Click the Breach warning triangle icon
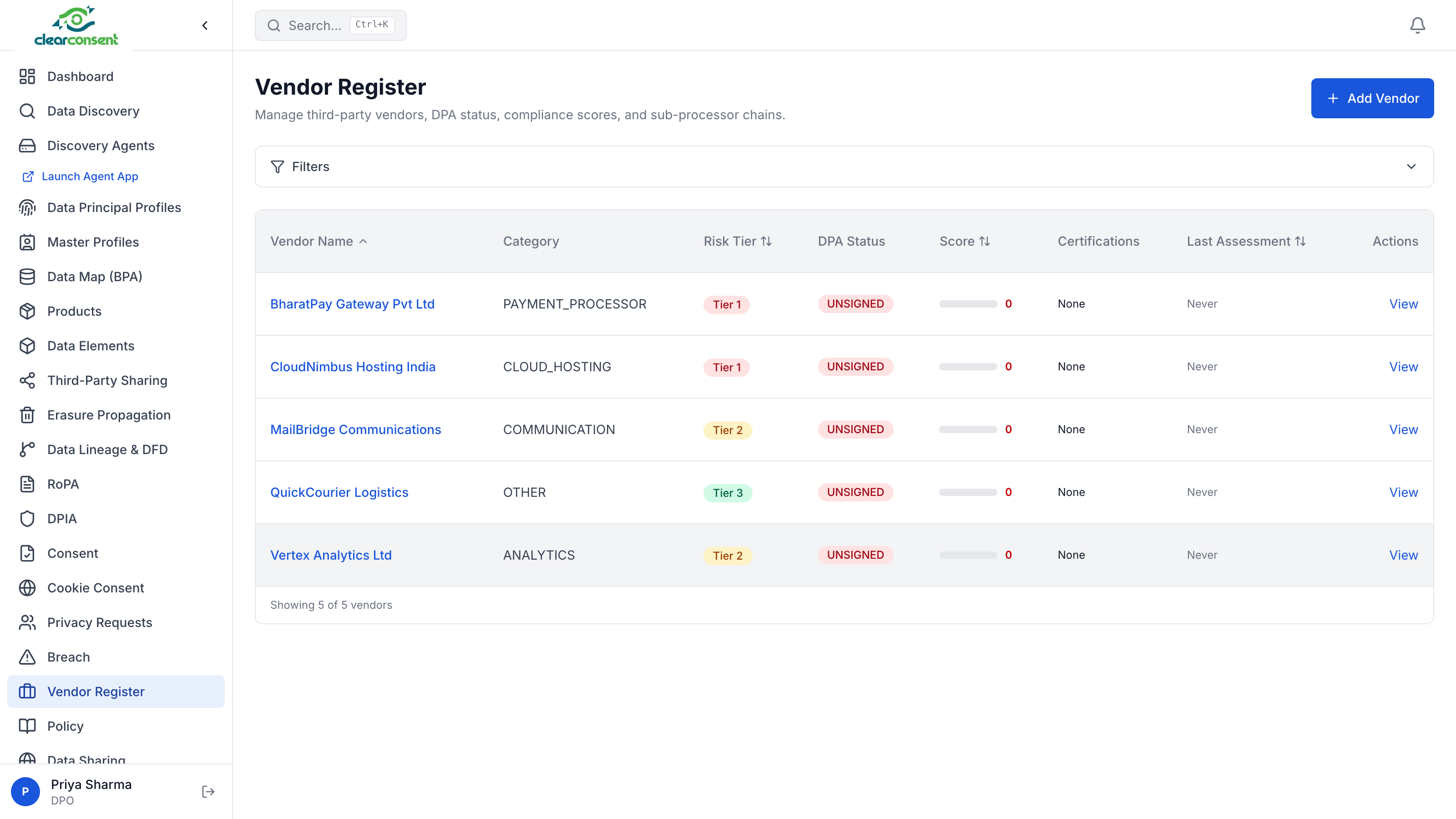This screenshot has height=819, width=1456. click(x=27, y=657)
